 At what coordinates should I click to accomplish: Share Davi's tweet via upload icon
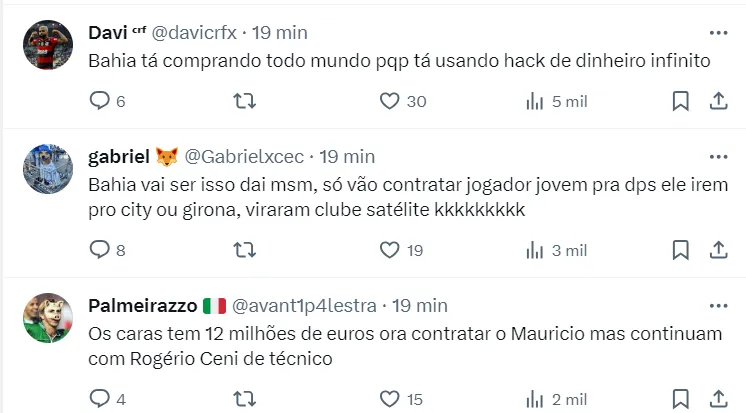click(x=718, y=101)
